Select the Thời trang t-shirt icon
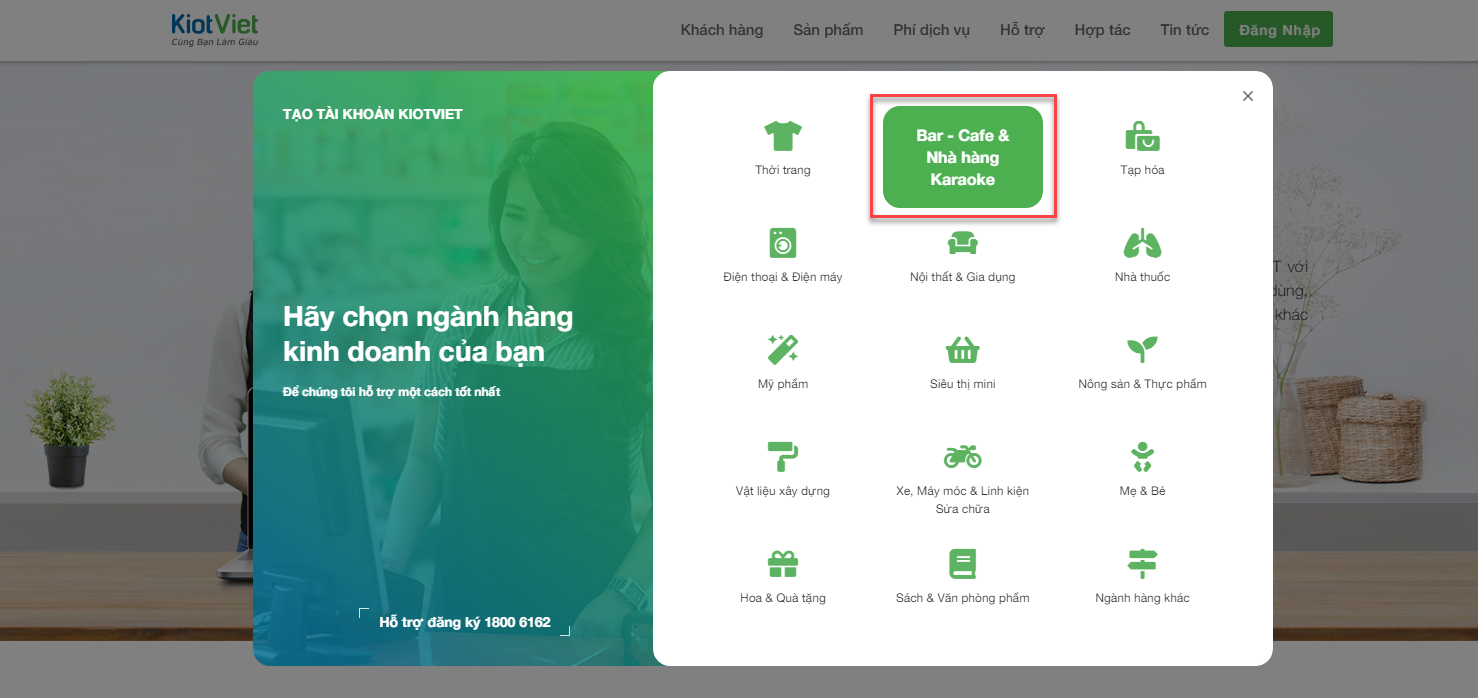The height and width of the screenshot is (698, 1478). click(783, 136)
